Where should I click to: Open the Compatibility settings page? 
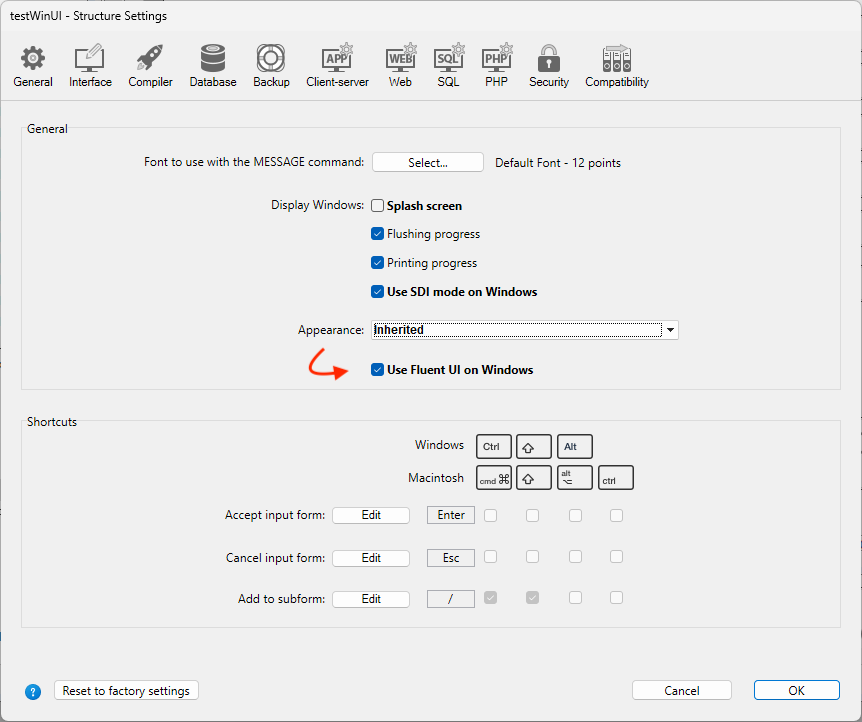tap(617, 66)
